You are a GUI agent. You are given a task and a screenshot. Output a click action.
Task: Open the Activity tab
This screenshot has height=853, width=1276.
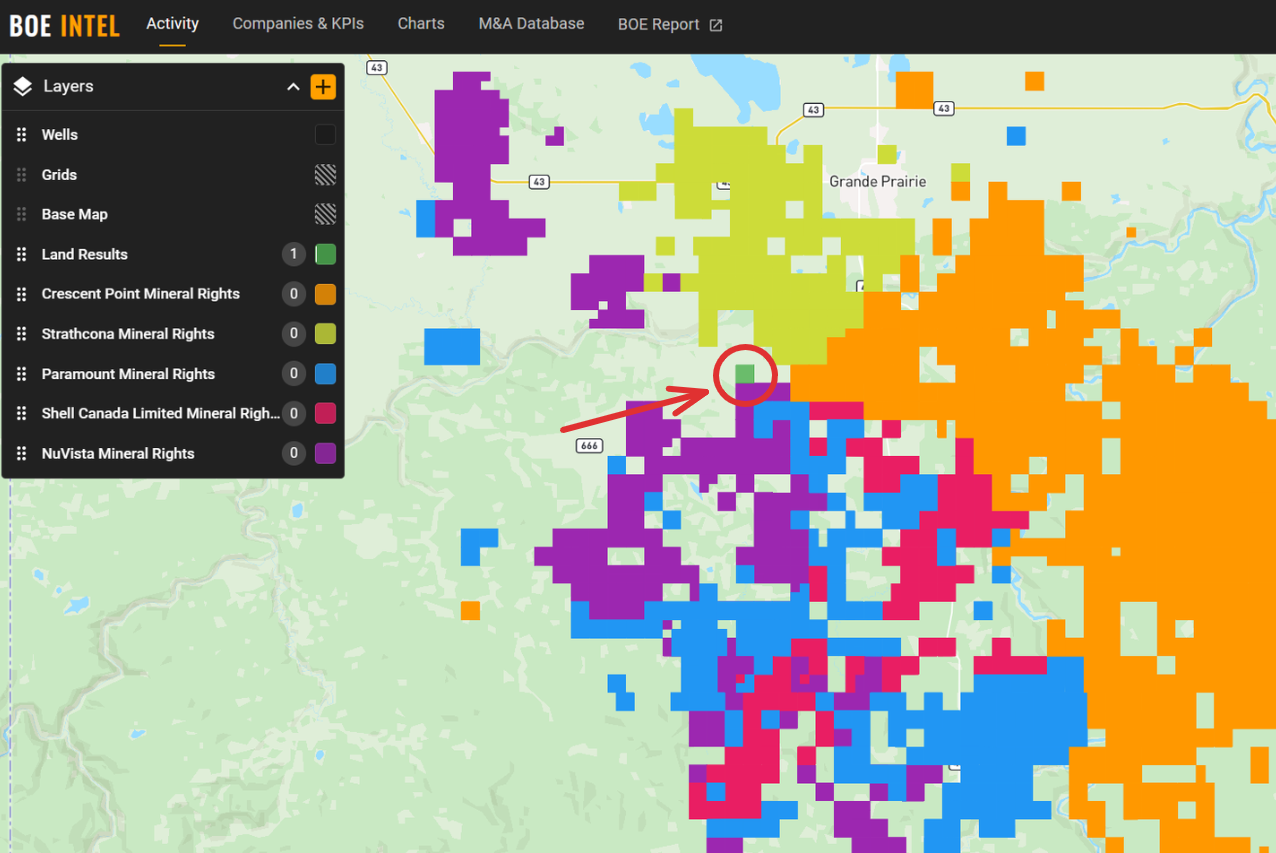pyautogui.click(x=173, y=23)
